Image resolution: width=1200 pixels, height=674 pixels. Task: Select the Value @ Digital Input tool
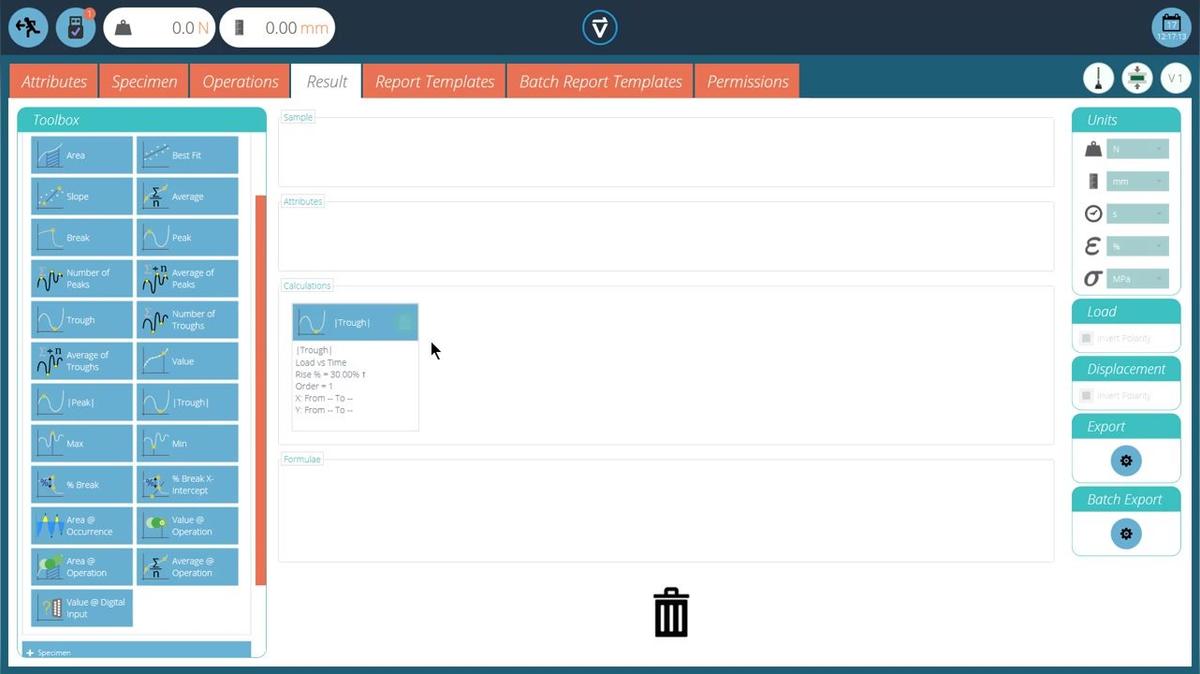(82, 608)
